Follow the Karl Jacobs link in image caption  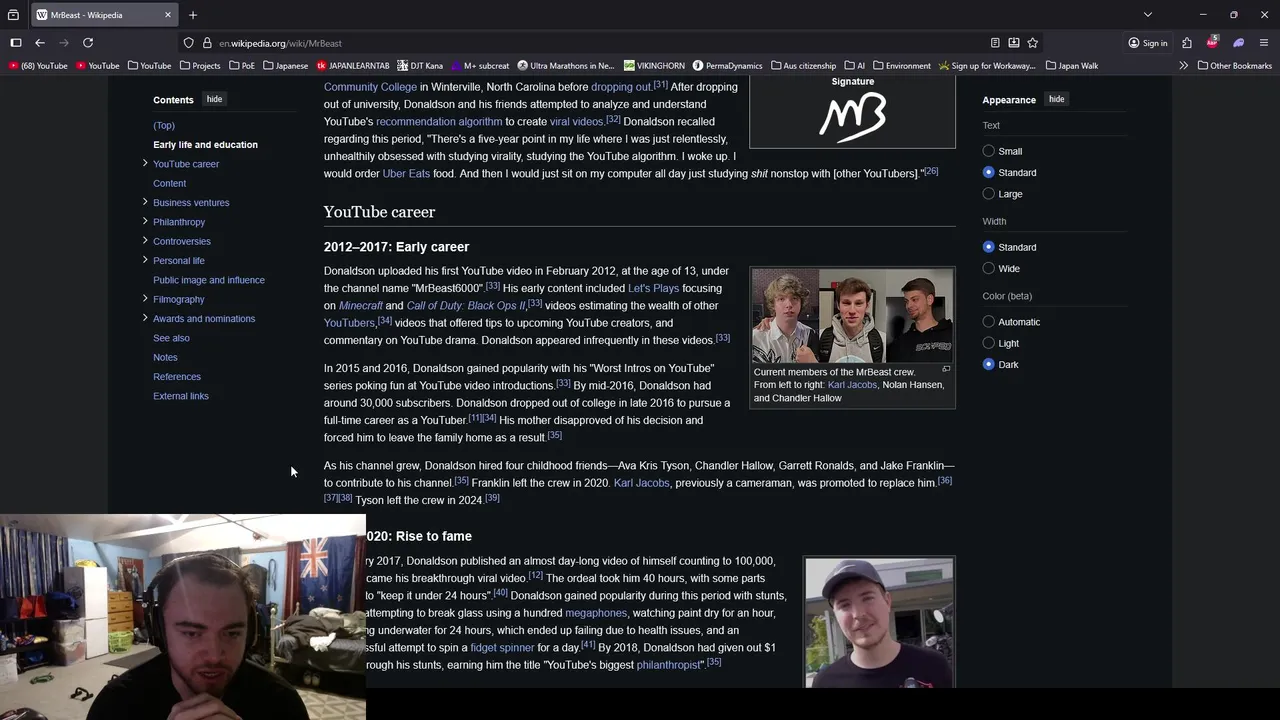[x=852, y=385]
